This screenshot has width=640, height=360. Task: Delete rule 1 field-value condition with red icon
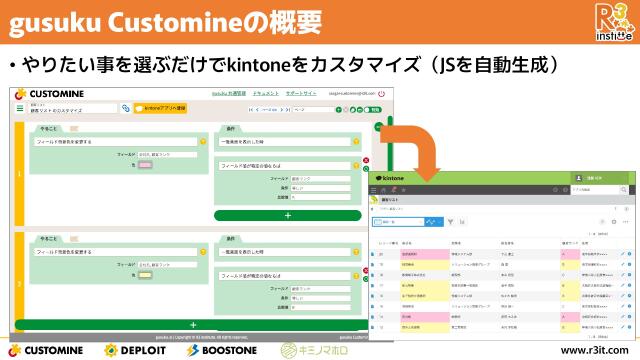tap(366, 160)
